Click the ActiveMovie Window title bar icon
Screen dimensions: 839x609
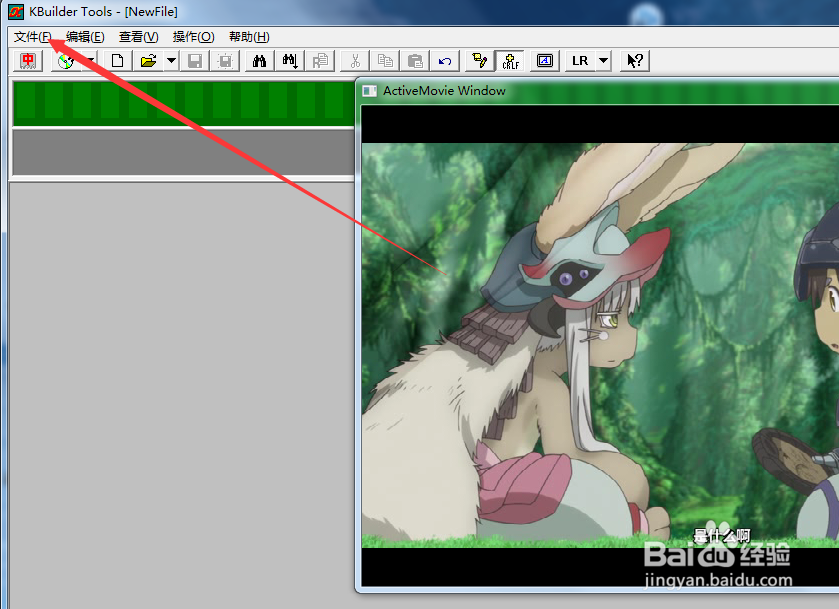[370, 91]
